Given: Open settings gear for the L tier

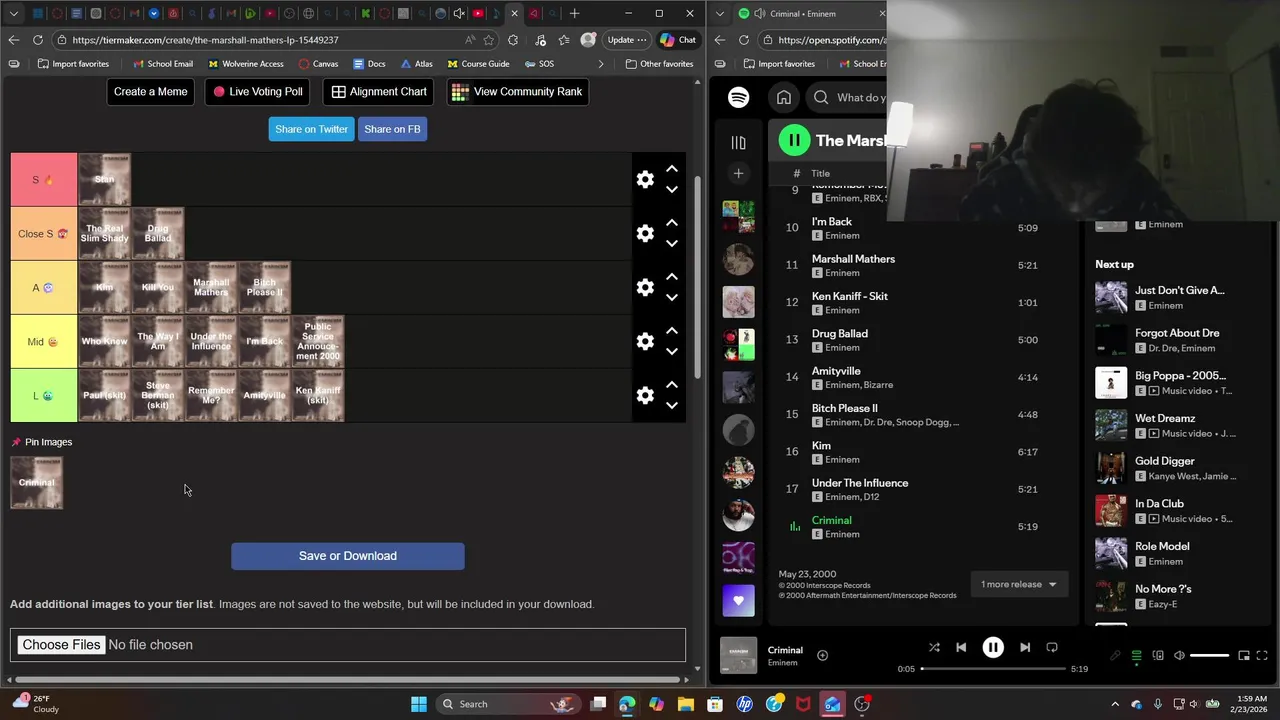Looking at the screenshot, I should coord(645,396).
